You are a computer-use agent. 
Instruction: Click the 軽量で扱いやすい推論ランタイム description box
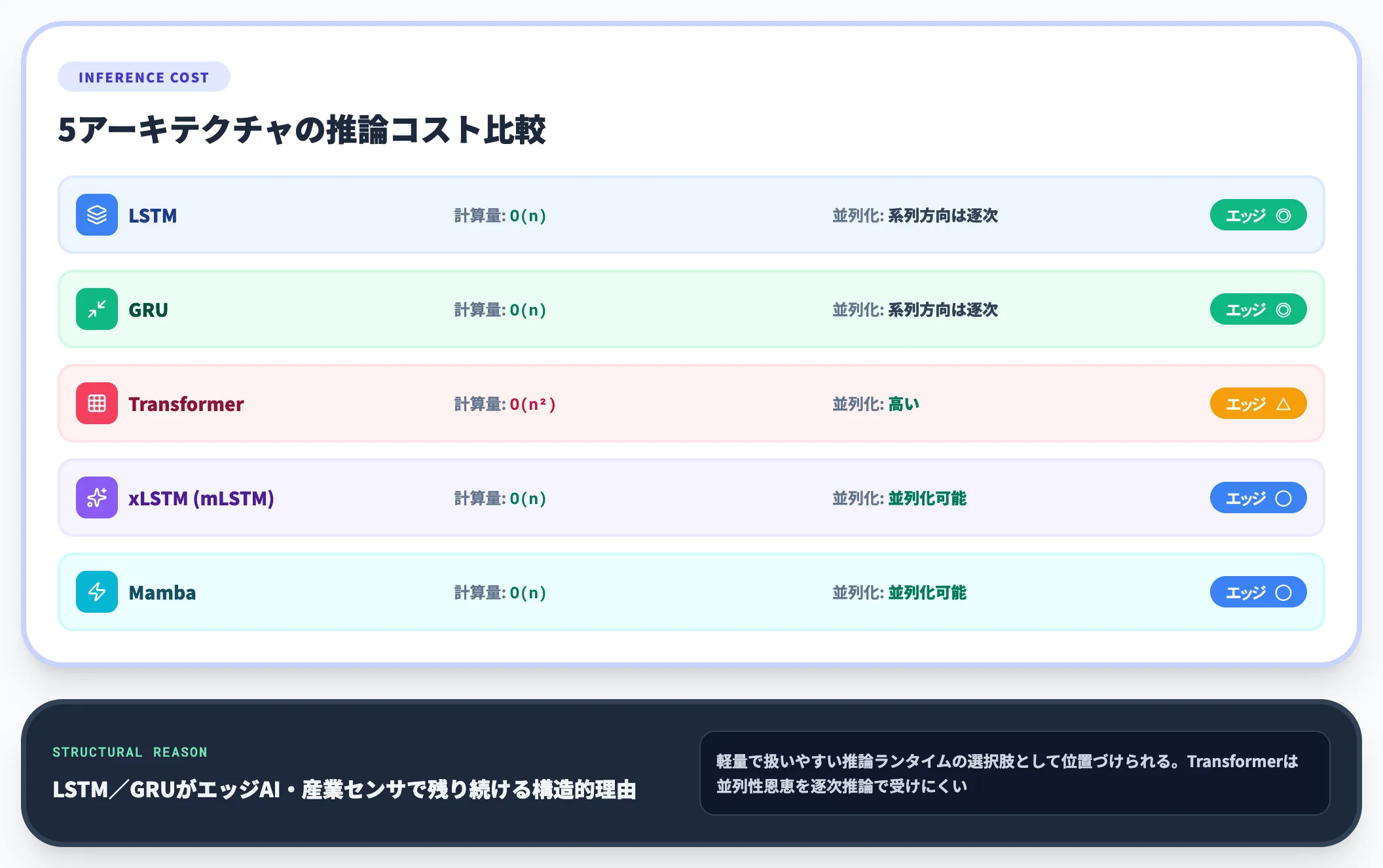(1014, 773)
